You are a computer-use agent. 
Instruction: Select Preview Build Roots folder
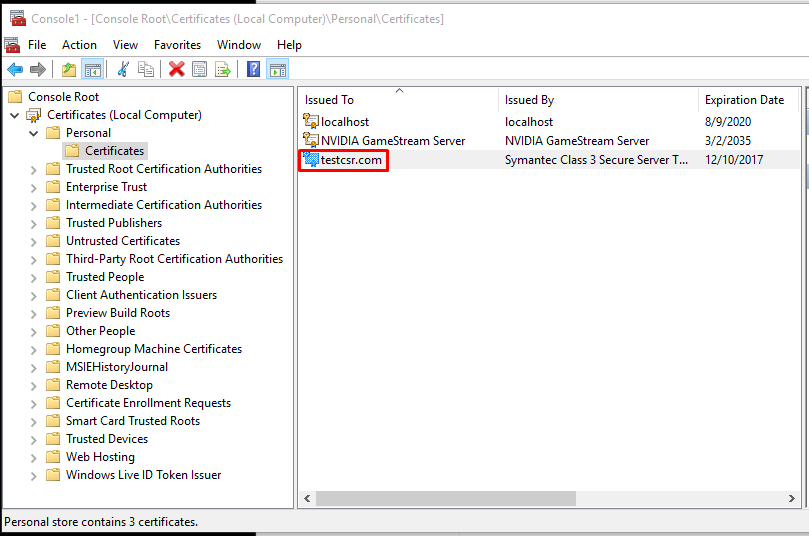click(108, 313)
